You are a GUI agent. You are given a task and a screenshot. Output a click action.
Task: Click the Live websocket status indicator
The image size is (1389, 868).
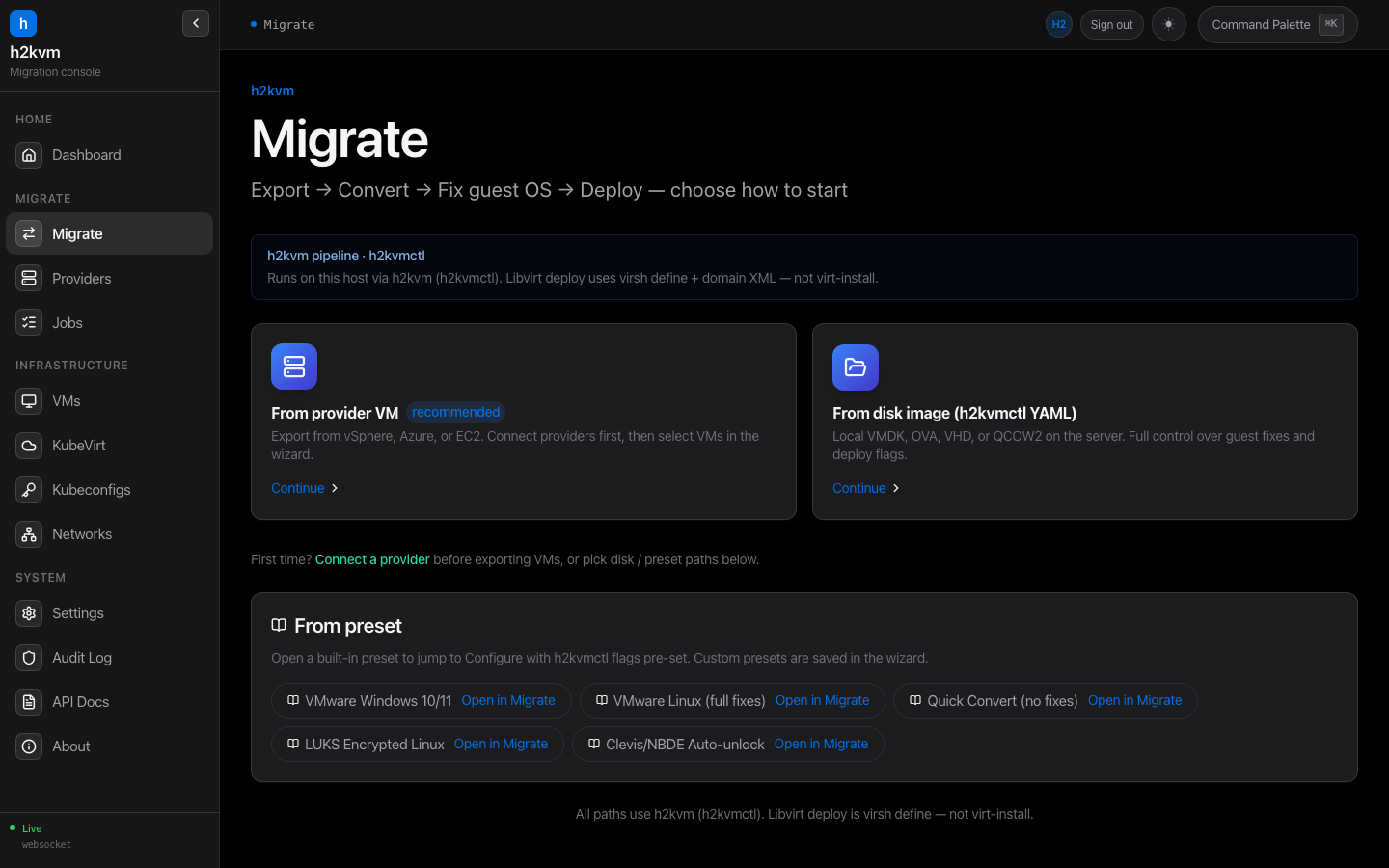(x=40, y=836)
